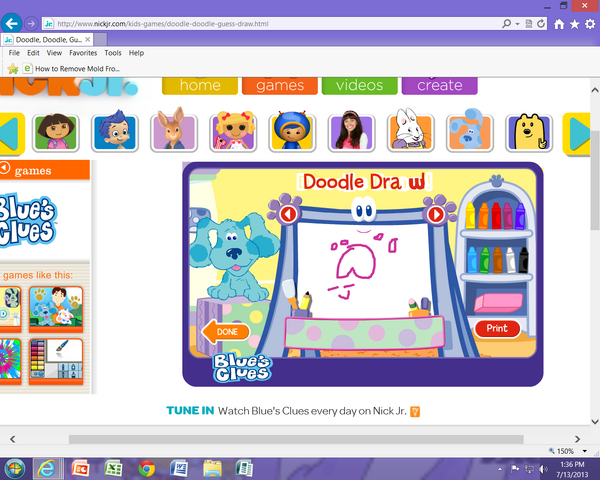This screenshot has width=600, height=480.
Task: Open the Edit menu
Action: tap(33, 53)
